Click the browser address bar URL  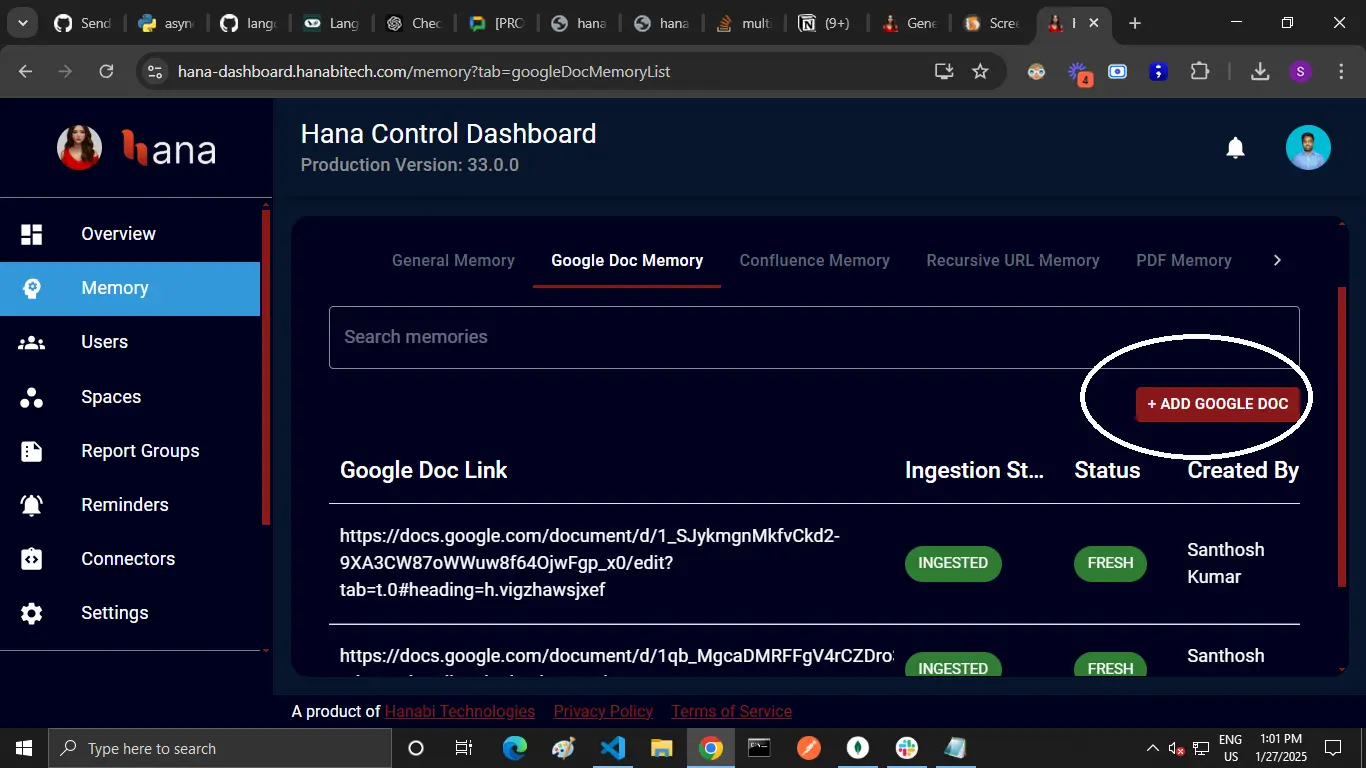pos(424,71)
